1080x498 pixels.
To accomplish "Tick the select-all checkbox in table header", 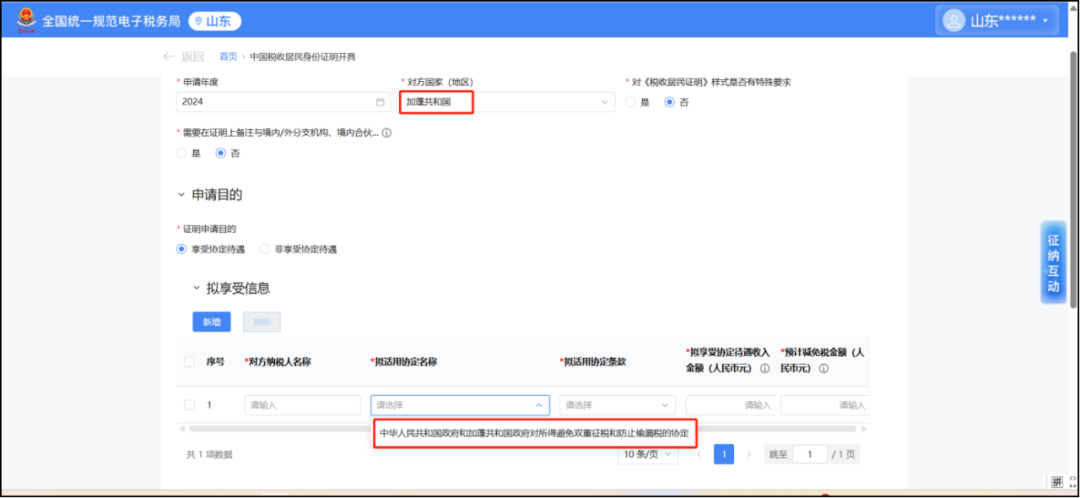I will pyautogui.click(x=189, y=362).
